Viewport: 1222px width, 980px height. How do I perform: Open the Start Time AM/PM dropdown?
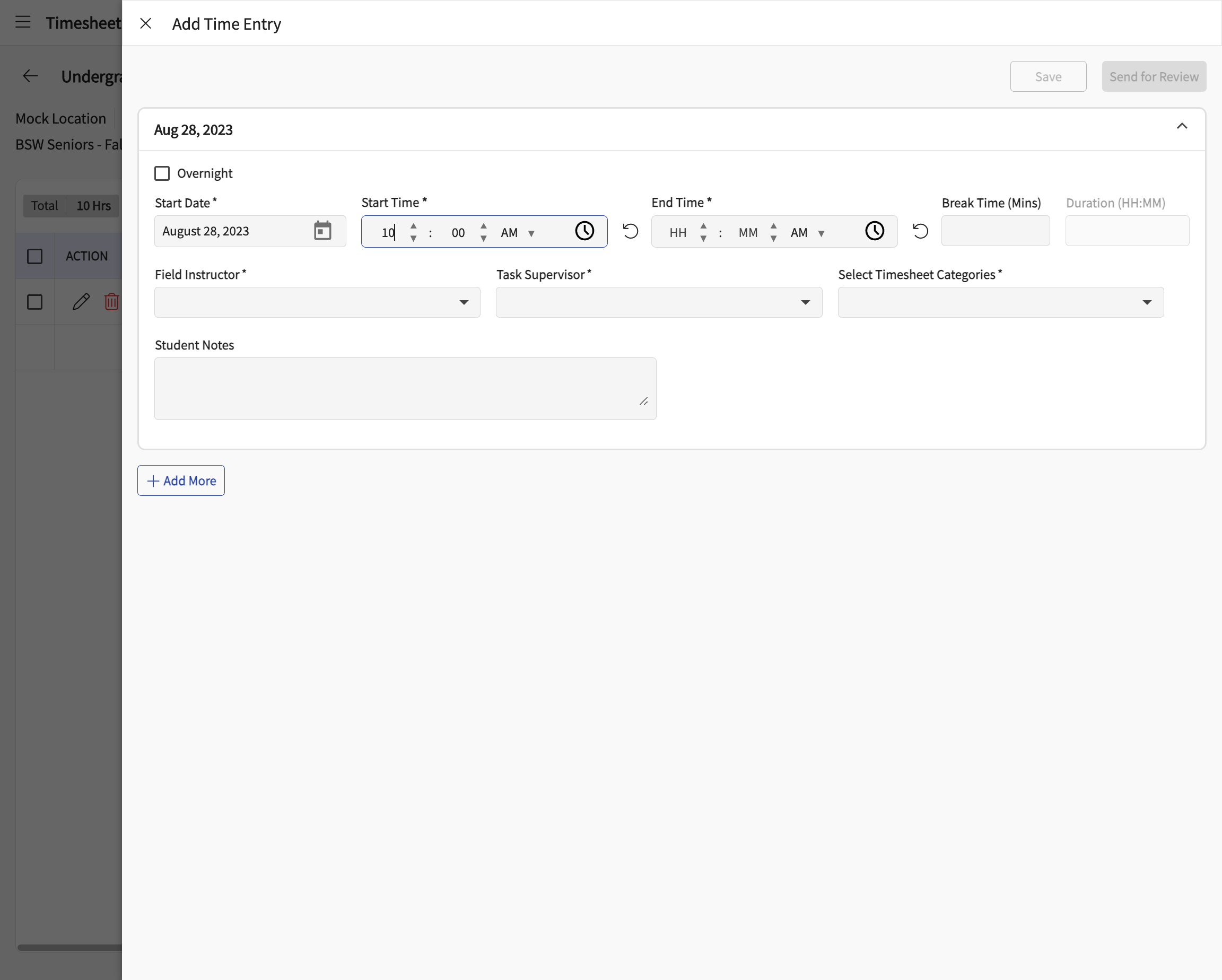pyautogui.click(x=518, y=232)
